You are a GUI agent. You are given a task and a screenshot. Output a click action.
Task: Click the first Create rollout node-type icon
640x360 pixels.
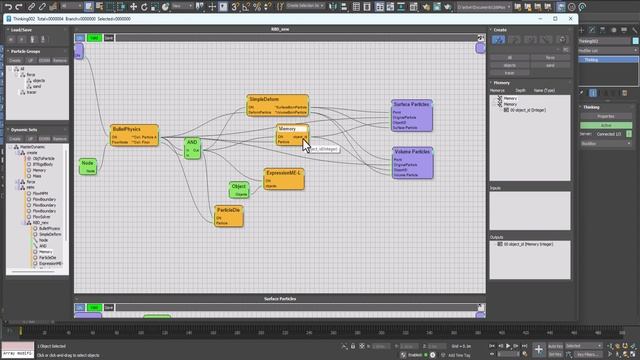click(x=498, y=40)
